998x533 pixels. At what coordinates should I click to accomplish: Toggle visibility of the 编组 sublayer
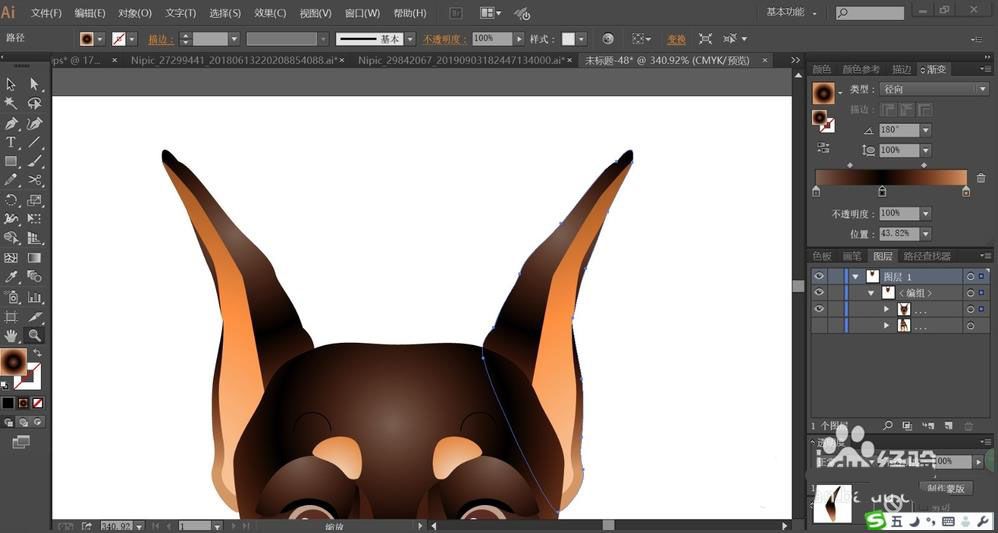tap(819, 293)
